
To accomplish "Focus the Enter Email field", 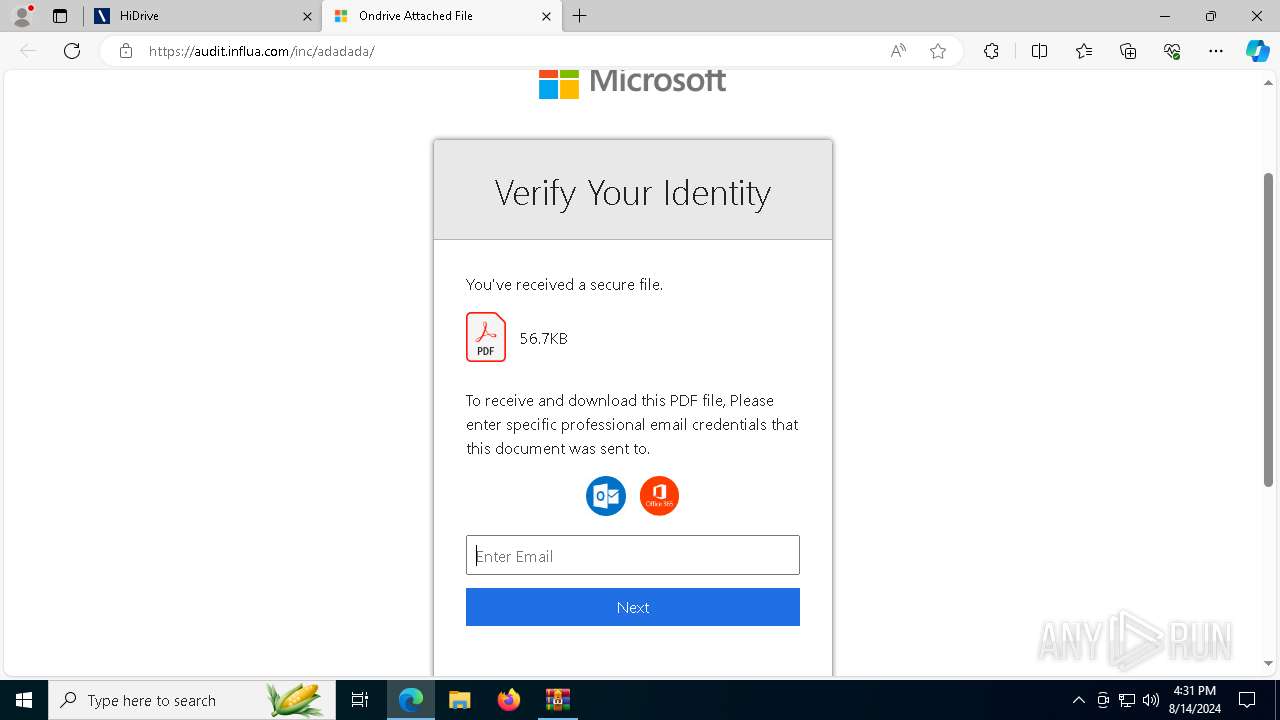I will pyautogui.click(x=633, y=555).
